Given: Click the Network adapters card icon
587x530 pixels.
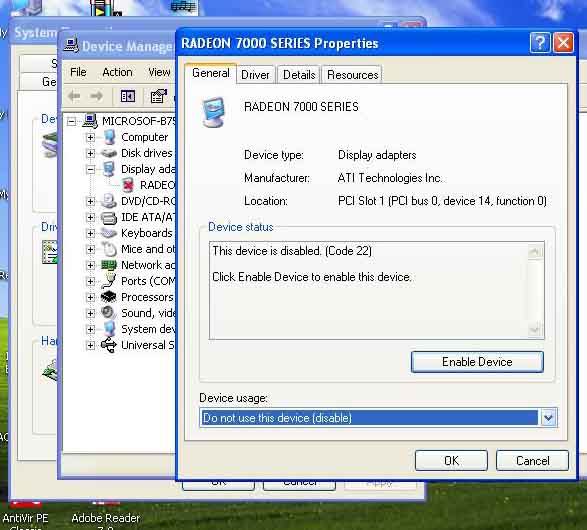Looking at the screenshot, I should [109, 265].
